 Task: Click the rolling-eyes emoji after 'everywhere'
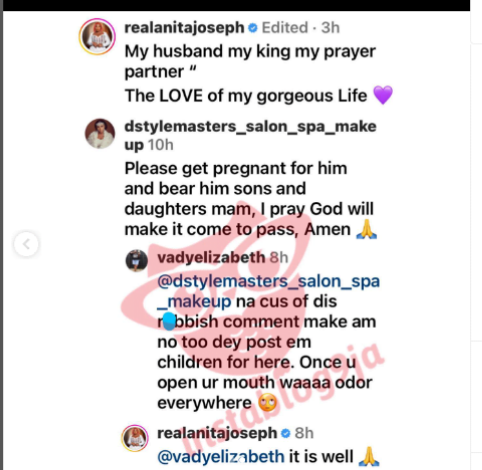tap(268, 403)
